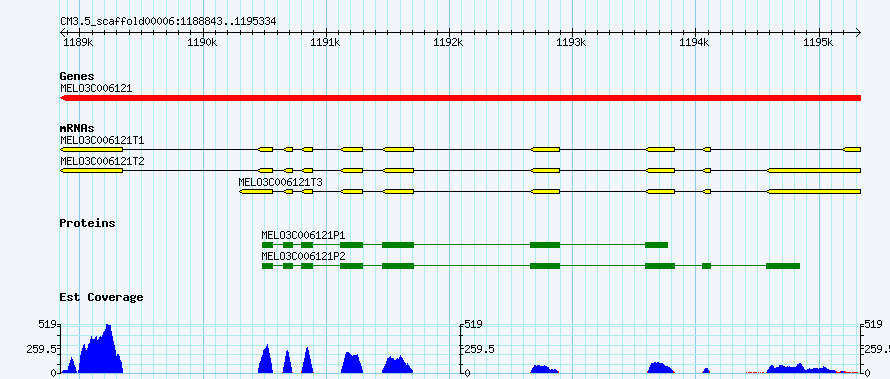
Task: Open the MELO3C006121P2 protein label
Action: point(303,255)
